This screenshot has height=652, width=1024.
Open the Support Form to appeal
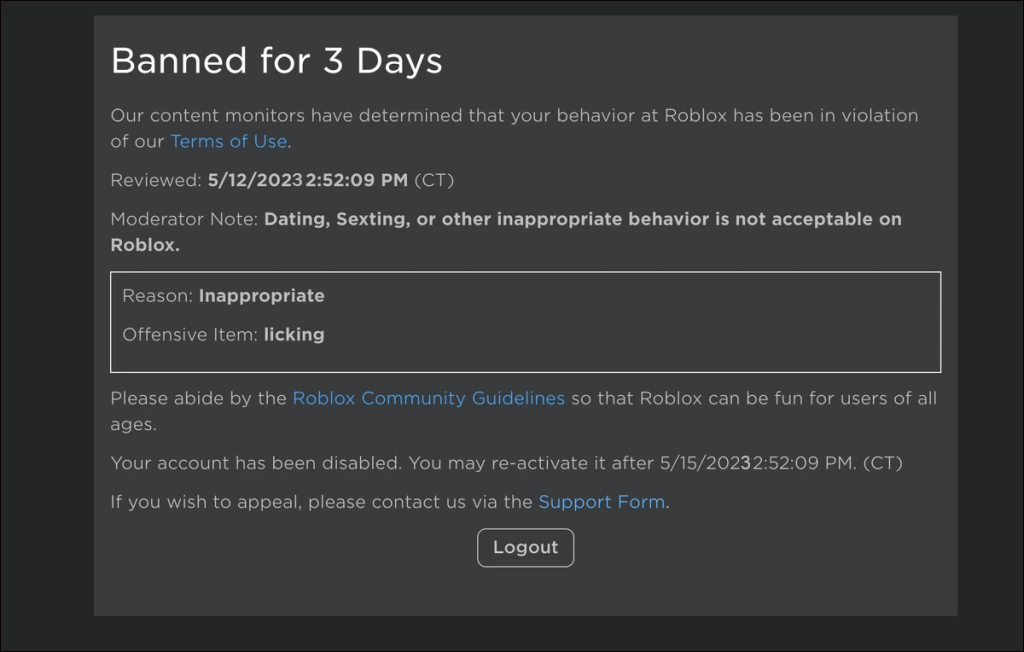pyautogui.click(x=601, y=501)
